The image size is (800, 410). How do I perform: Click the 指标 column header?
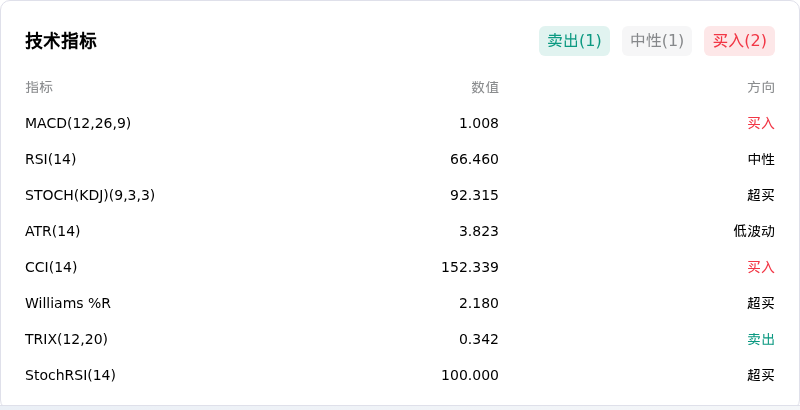(39, 87)
